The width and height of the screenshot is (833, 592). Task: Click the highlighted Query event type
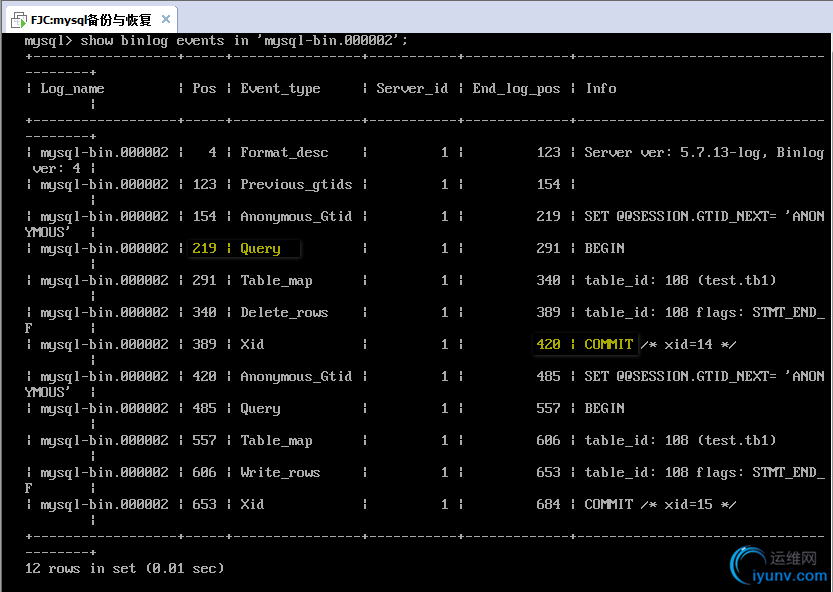[260, 249]
